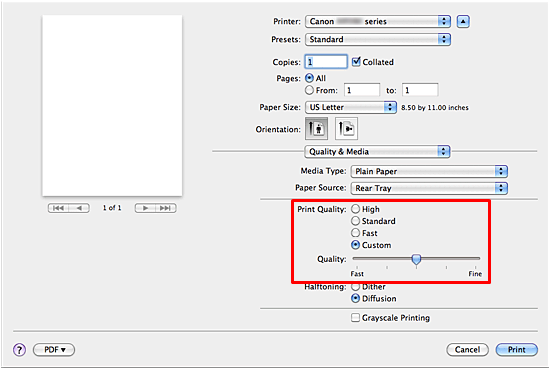Choose High print quality
The image size is (550, 369).
point(355,209)
